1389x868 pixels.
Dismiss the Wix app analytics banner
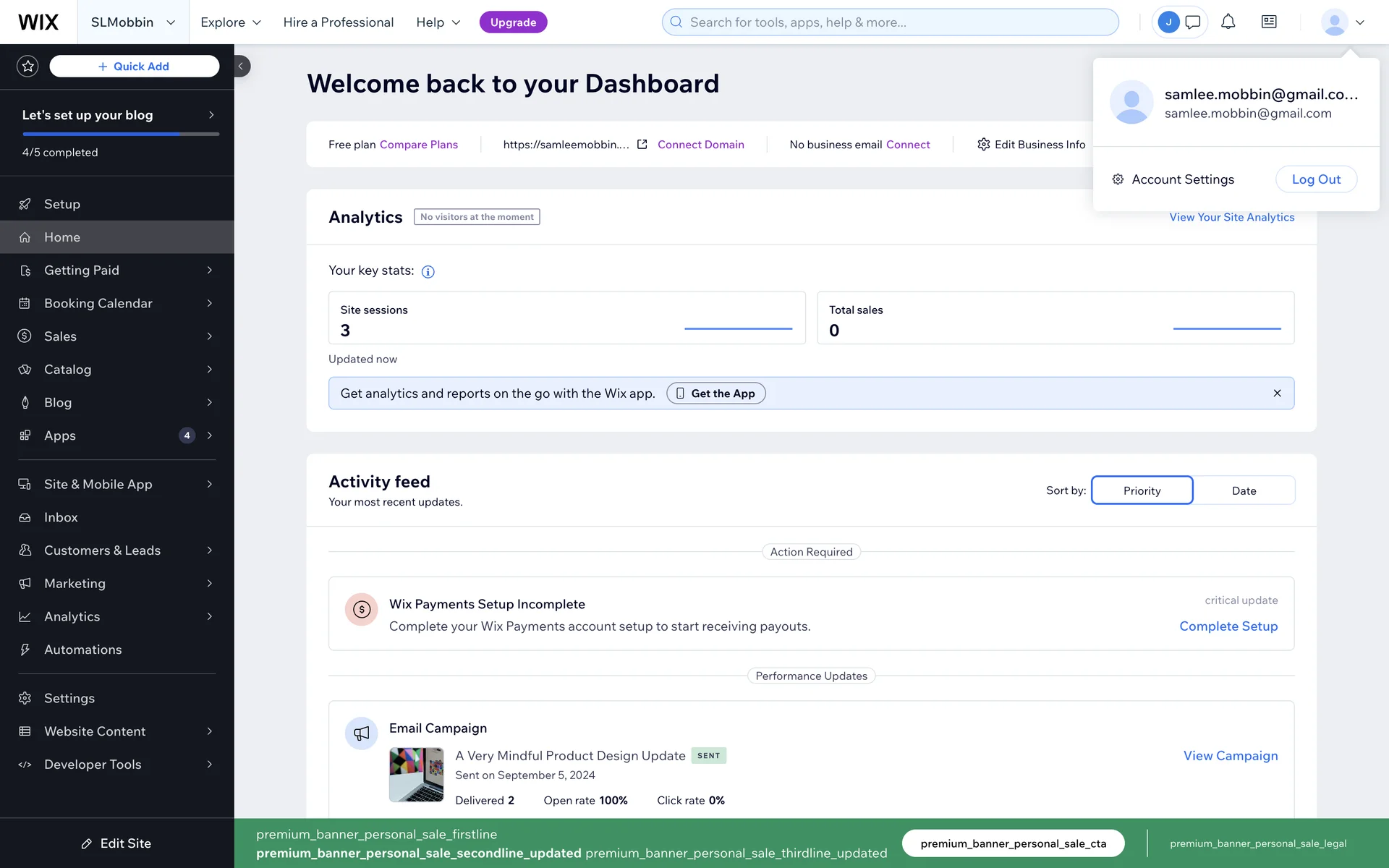click(x=1277, y=393)
